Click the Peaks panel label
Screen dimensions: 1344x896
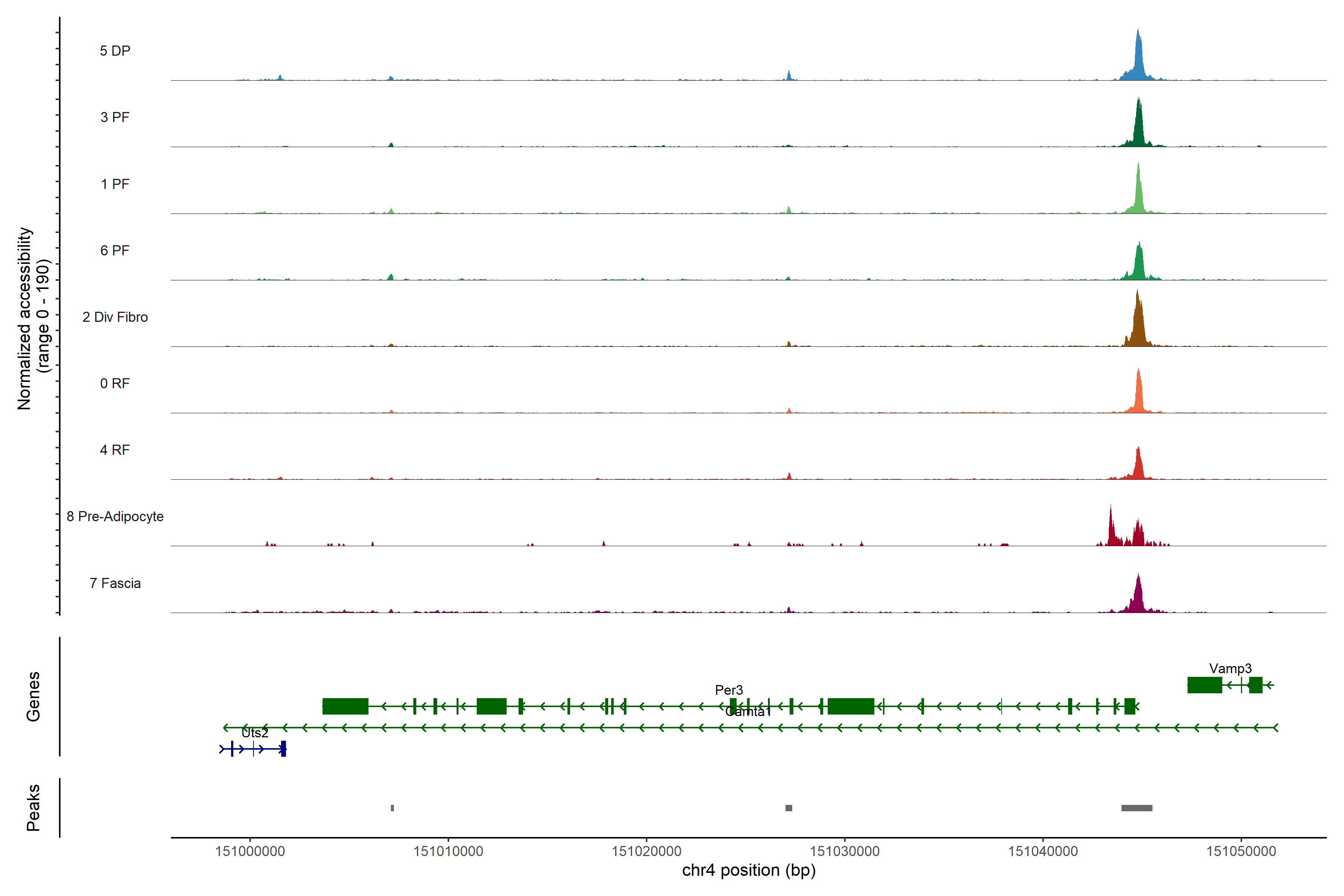click(33, 808)
